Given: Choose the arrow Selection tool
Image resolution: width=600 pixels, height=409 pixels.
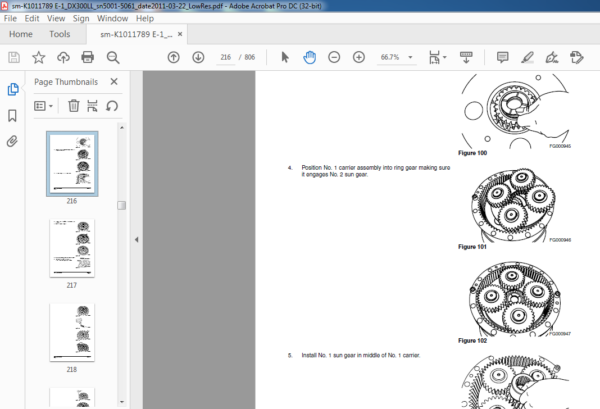Looking at the screenshot, I should pos(285,57).
